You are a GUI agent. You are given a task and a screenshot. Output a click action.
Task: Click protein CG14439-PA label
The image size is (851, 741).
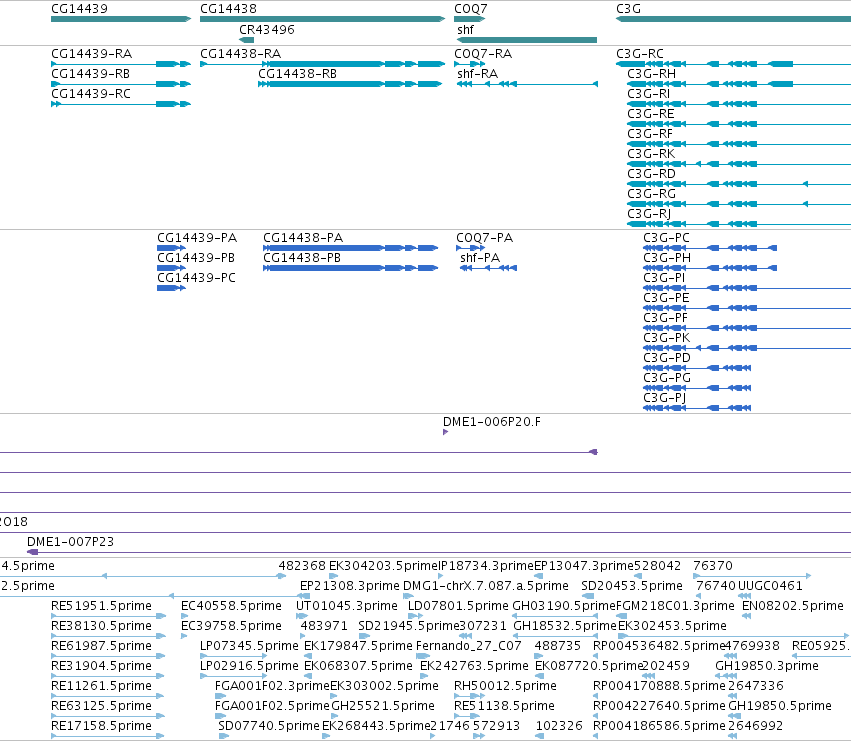click(197, 238)
